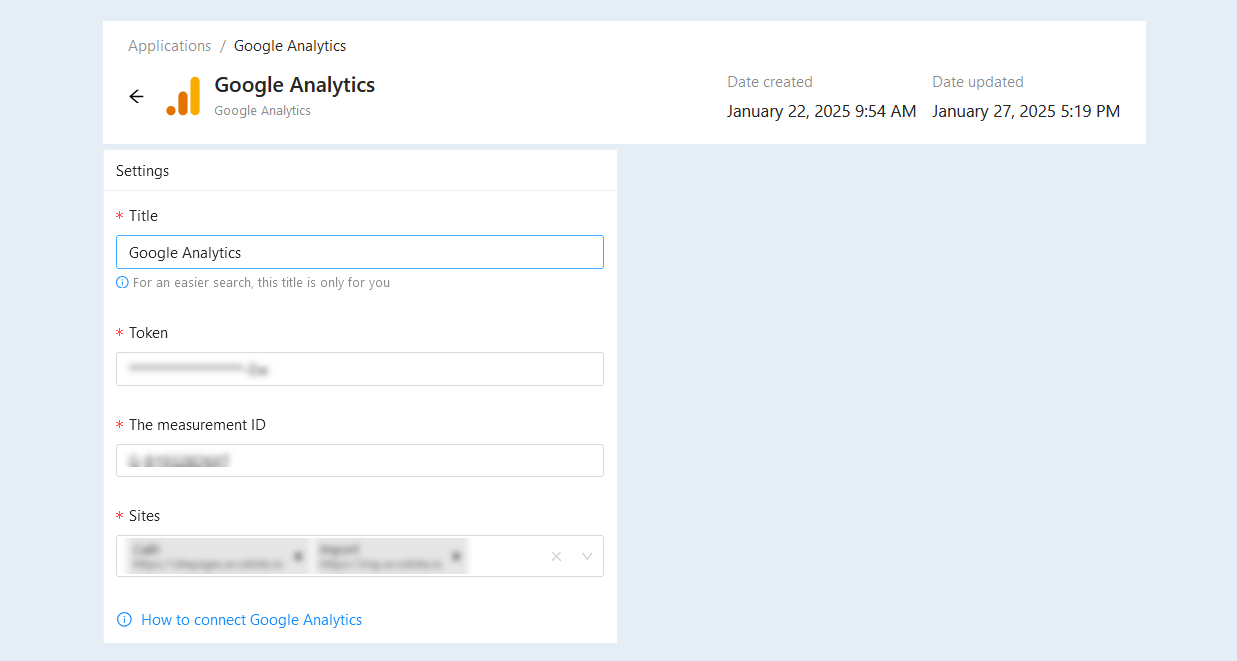The height and width of the screenshot is (661, 1237).
Task: Focus the Title input field
Action: tap(360, 252)
